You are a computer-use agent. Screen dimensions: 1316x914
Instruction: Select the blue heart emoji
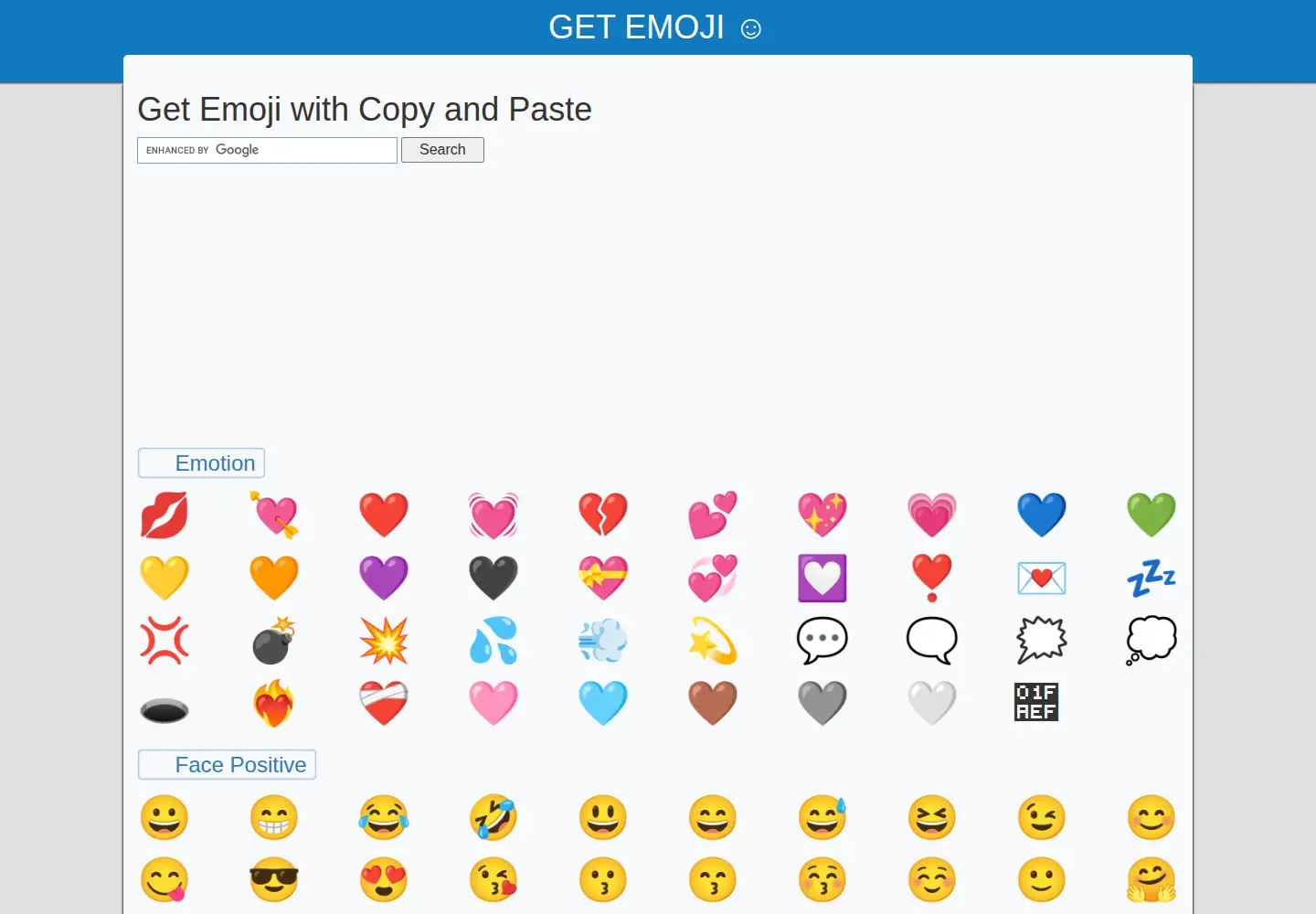pyautogui.click(x=1042, y=515)
